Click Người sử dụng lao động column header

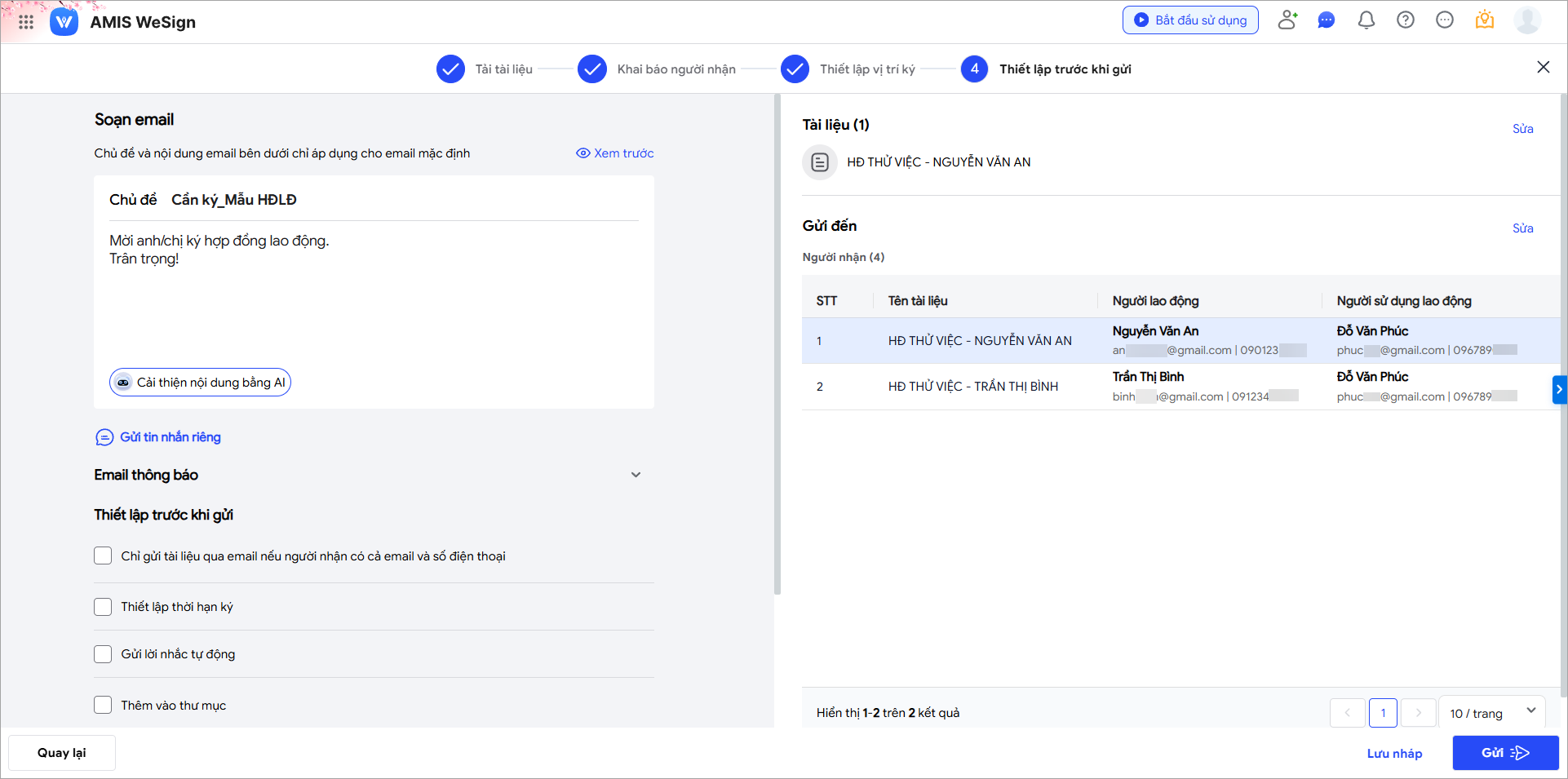coord(1404,301)
